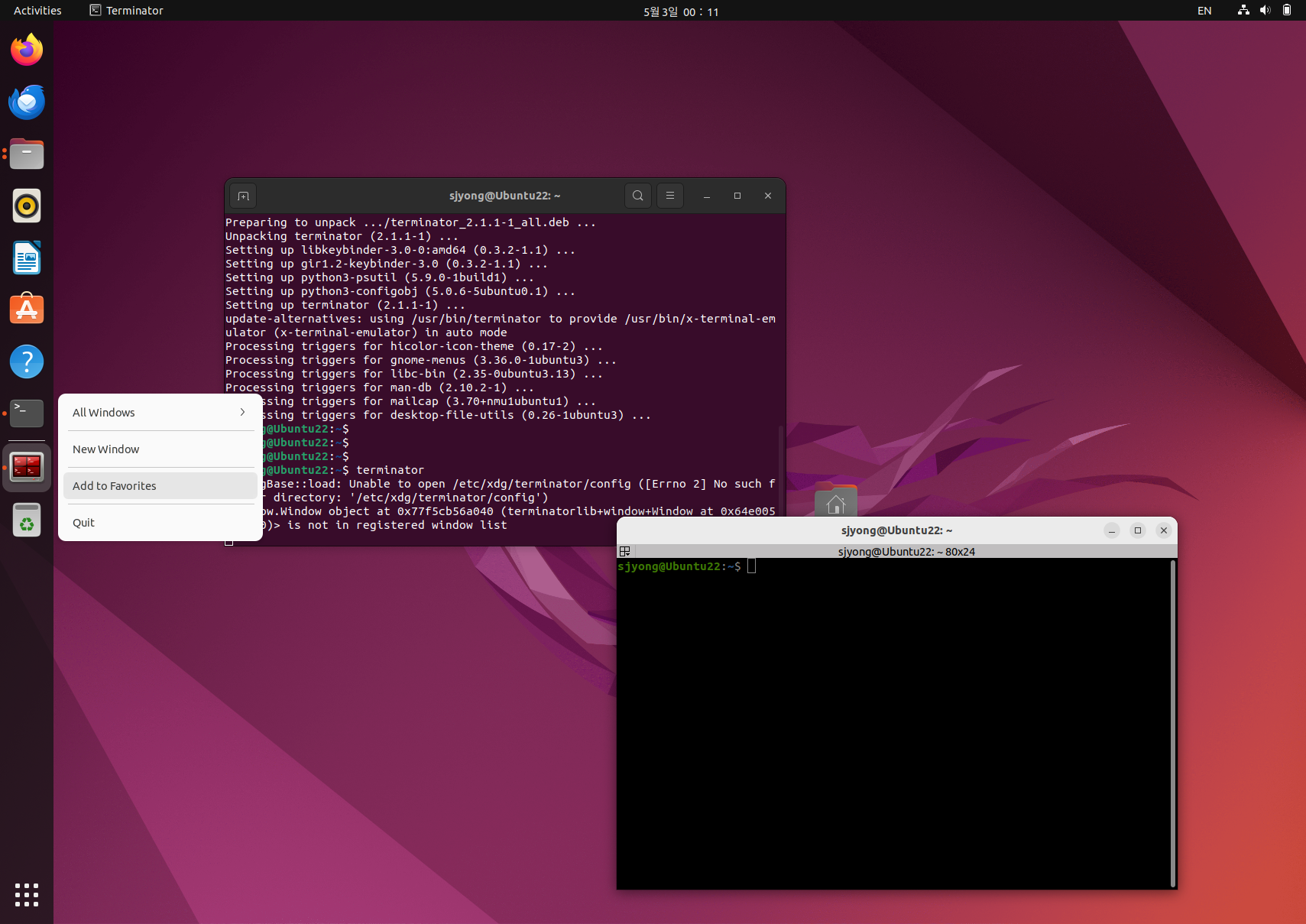Open the GNOME Terminal hamburger menu
The width and height of the screenshot is (1306, 924).
point(670,196)
